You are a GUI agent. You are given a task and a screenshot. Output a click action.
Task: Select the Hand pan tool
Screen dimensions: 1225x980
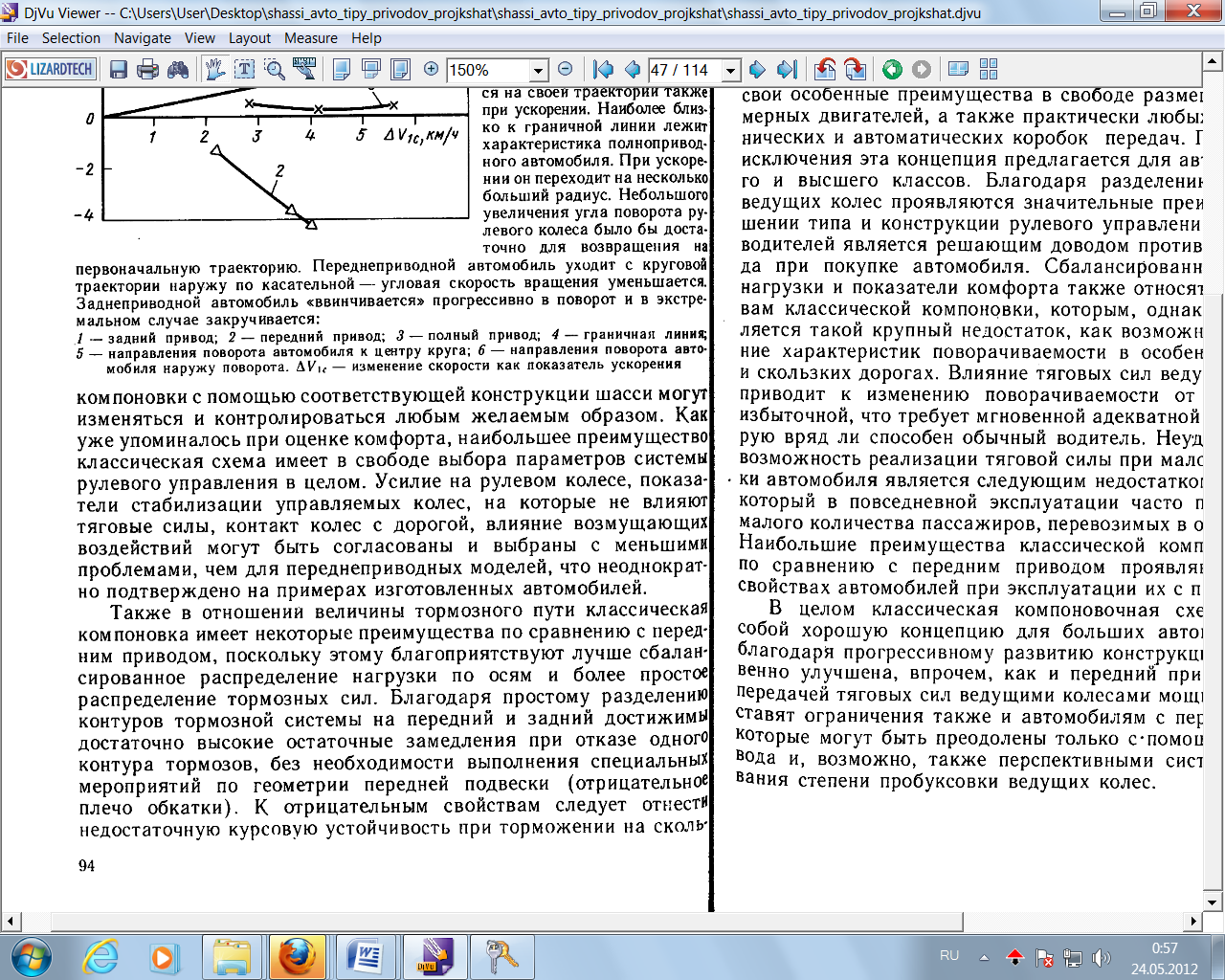(x=214, y=69)
